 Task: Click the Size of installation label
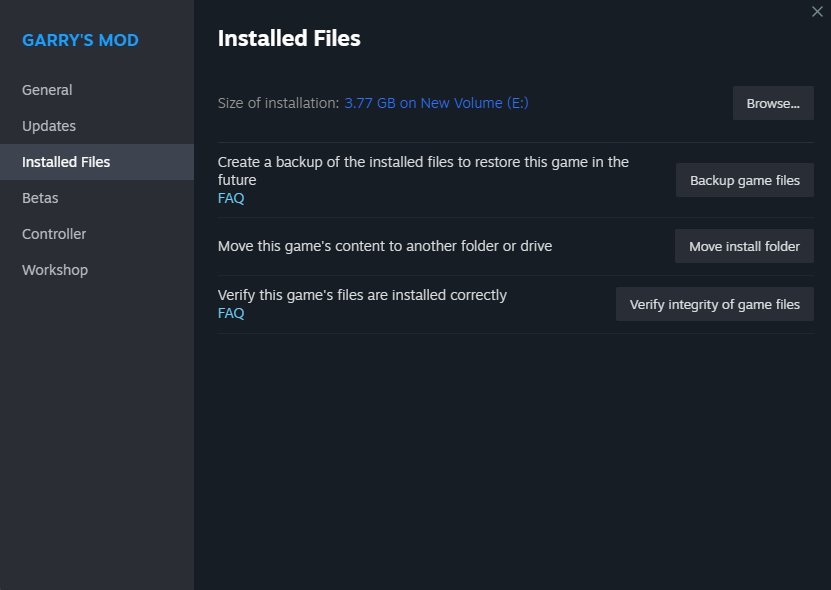(278, 103)
